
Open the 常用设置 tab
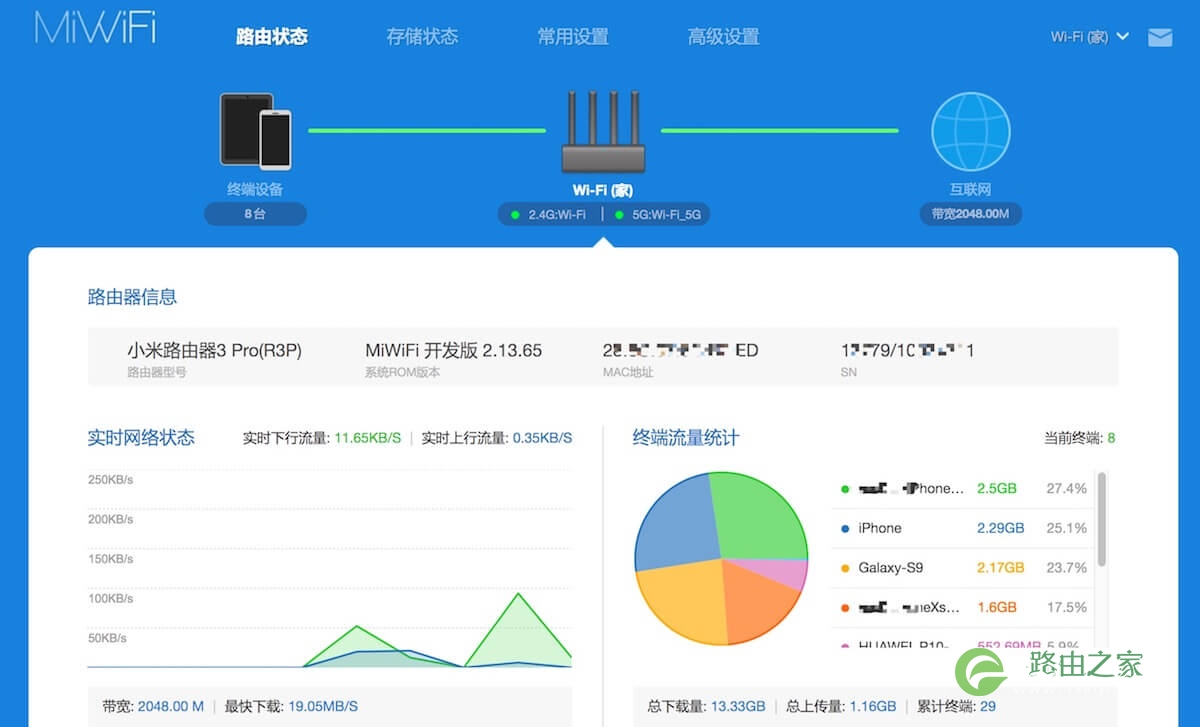click(573, 37)
